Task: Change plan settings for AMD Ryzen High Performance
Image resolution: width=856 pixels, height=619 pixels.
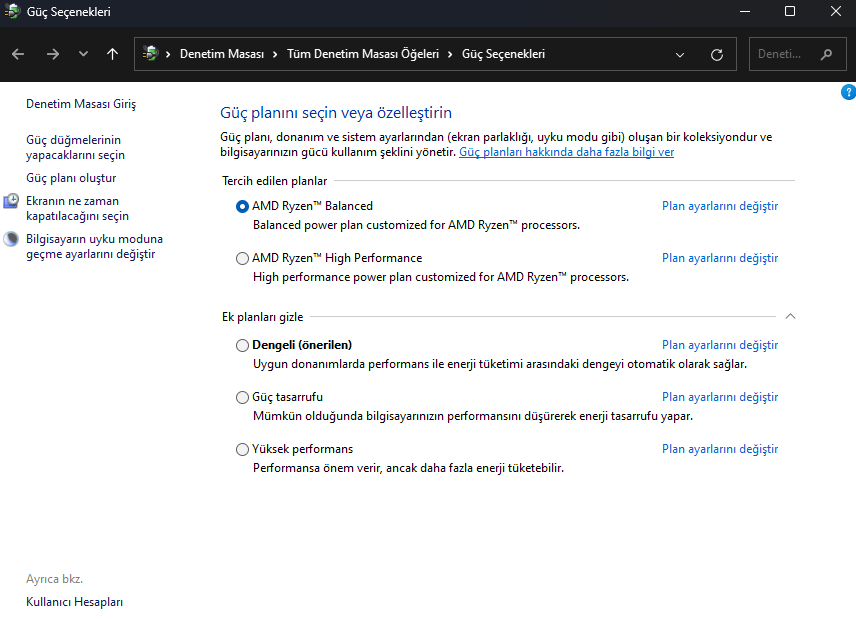Action: point(720,258)
